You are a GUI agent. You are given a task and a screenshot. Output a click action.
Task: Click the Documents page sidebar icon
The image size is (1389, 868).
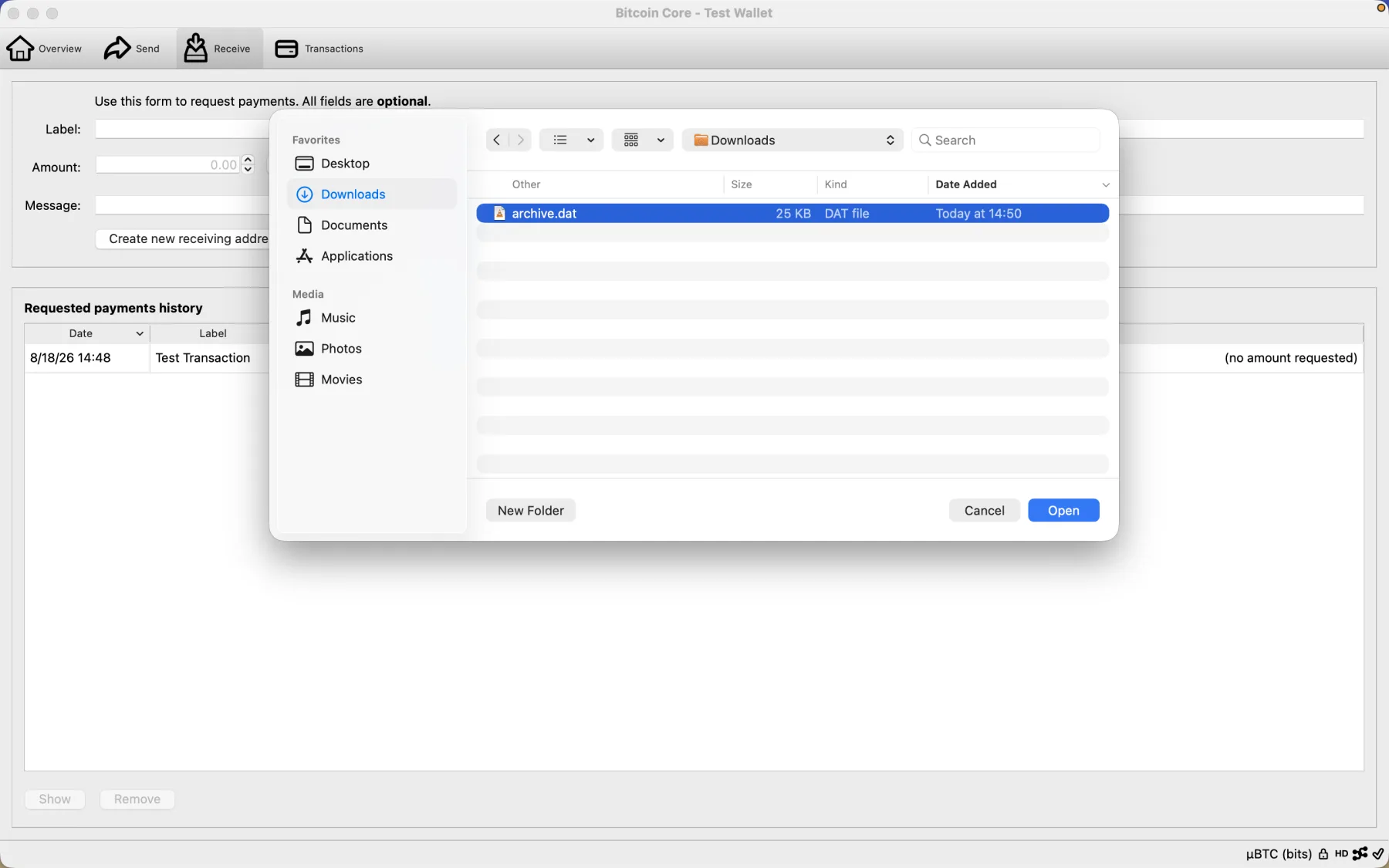[305, 225]
